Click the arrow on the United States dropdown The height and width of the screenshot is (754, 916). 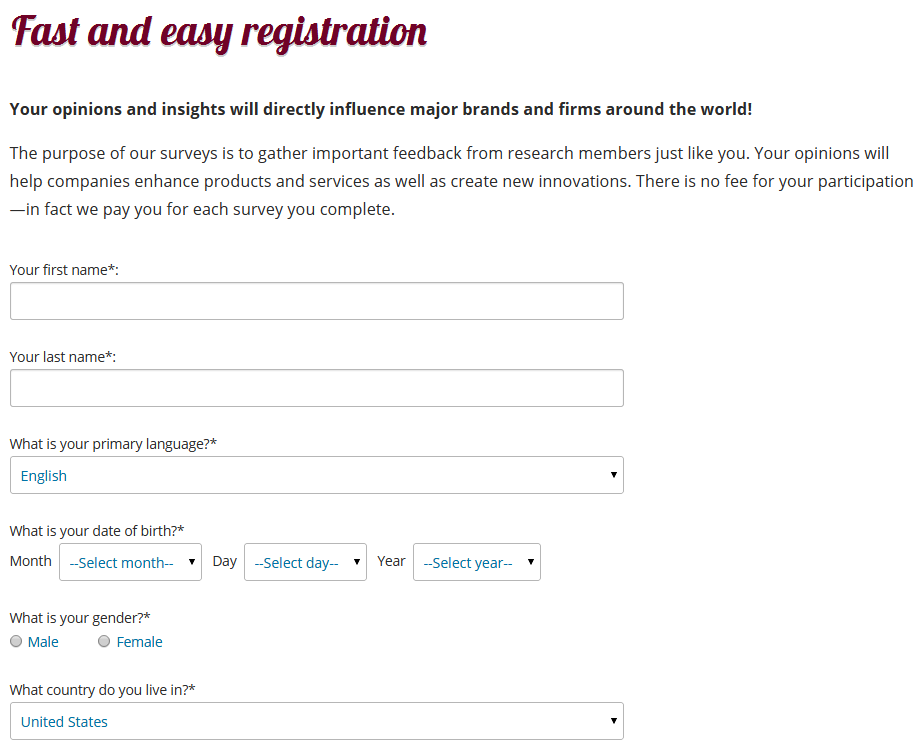(x=613, y=721)
